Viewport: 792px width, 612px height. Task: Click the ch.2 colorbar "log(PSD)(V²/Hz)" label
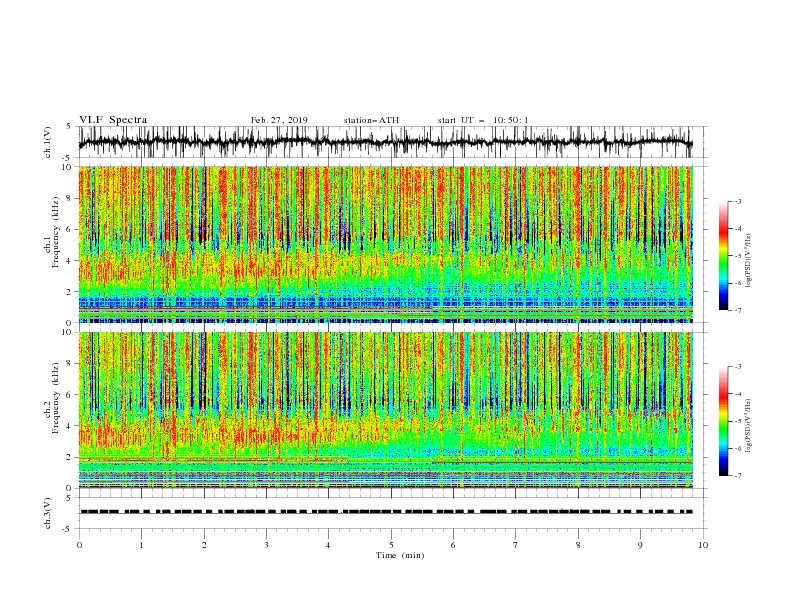tap(748, 426)
